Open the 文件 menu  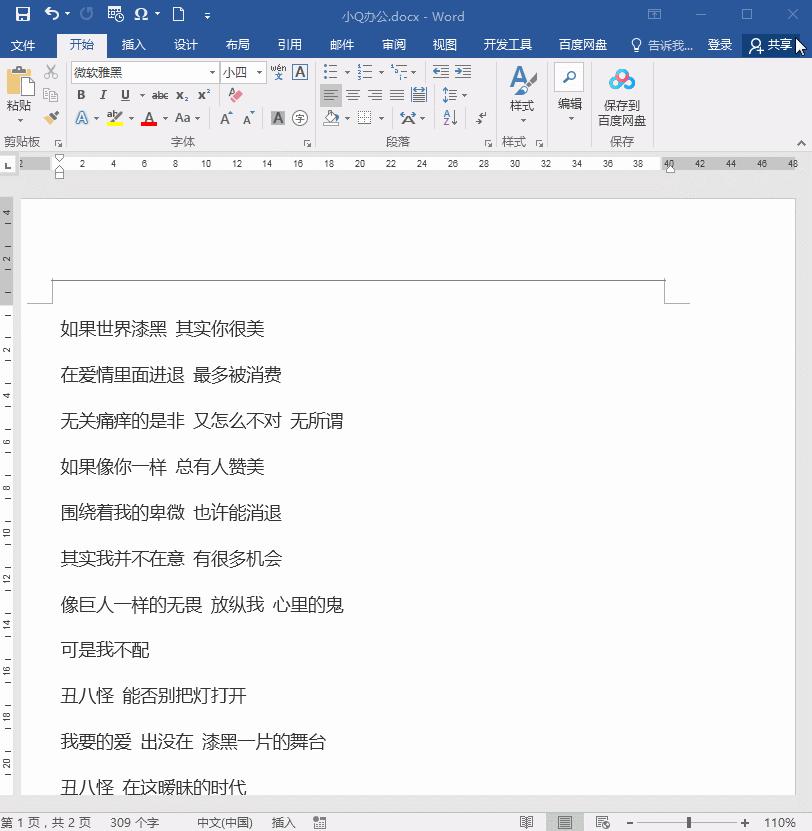click(23, 45)
